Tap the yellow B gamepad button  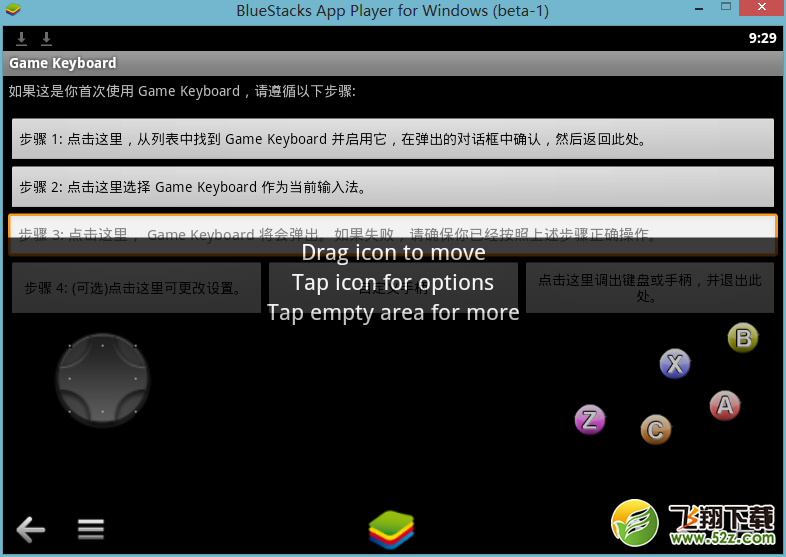coord(743,338)
